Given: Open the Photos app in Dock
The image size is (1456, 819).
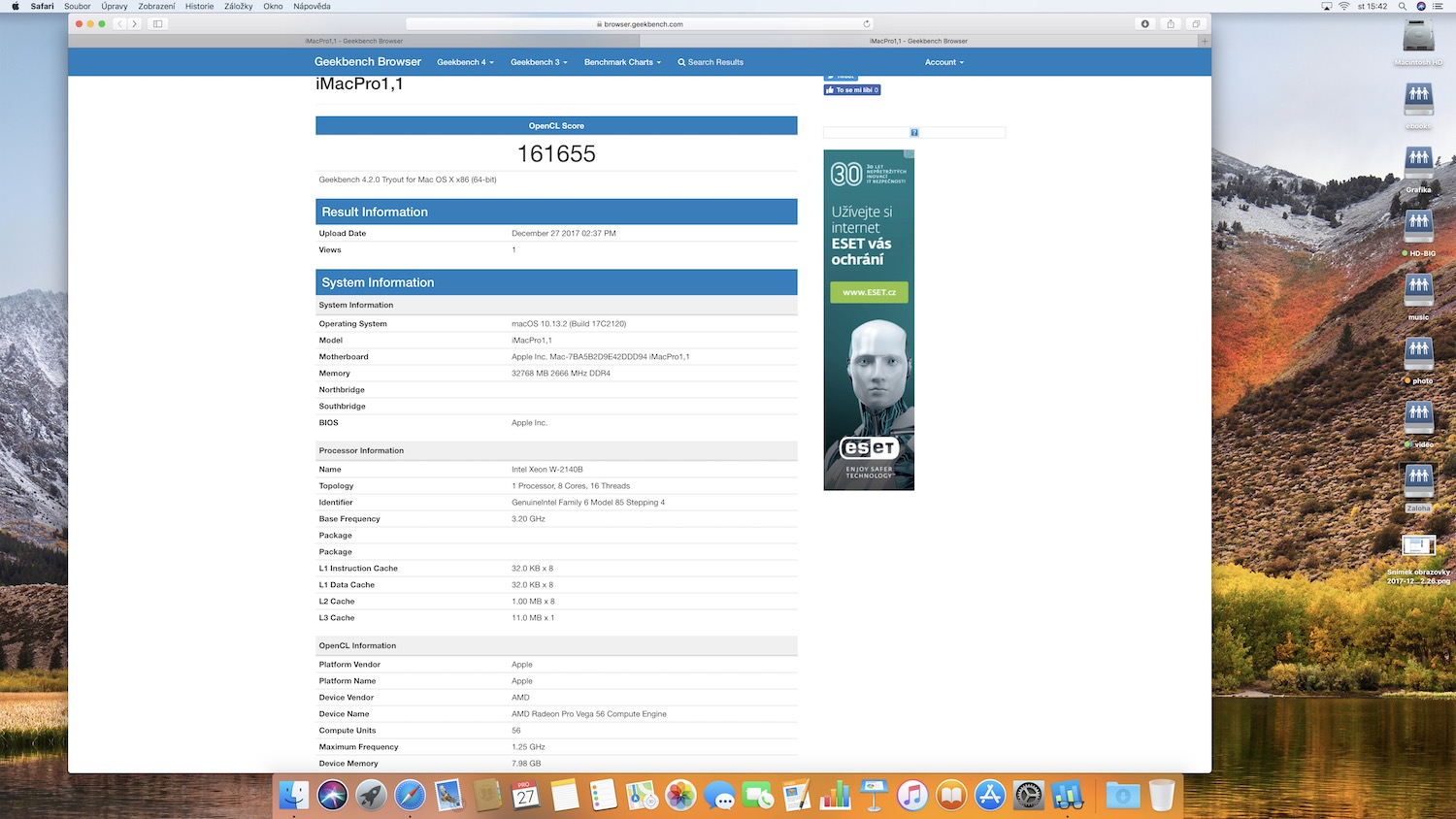Looking at the screenshot, I should point(680,796).
